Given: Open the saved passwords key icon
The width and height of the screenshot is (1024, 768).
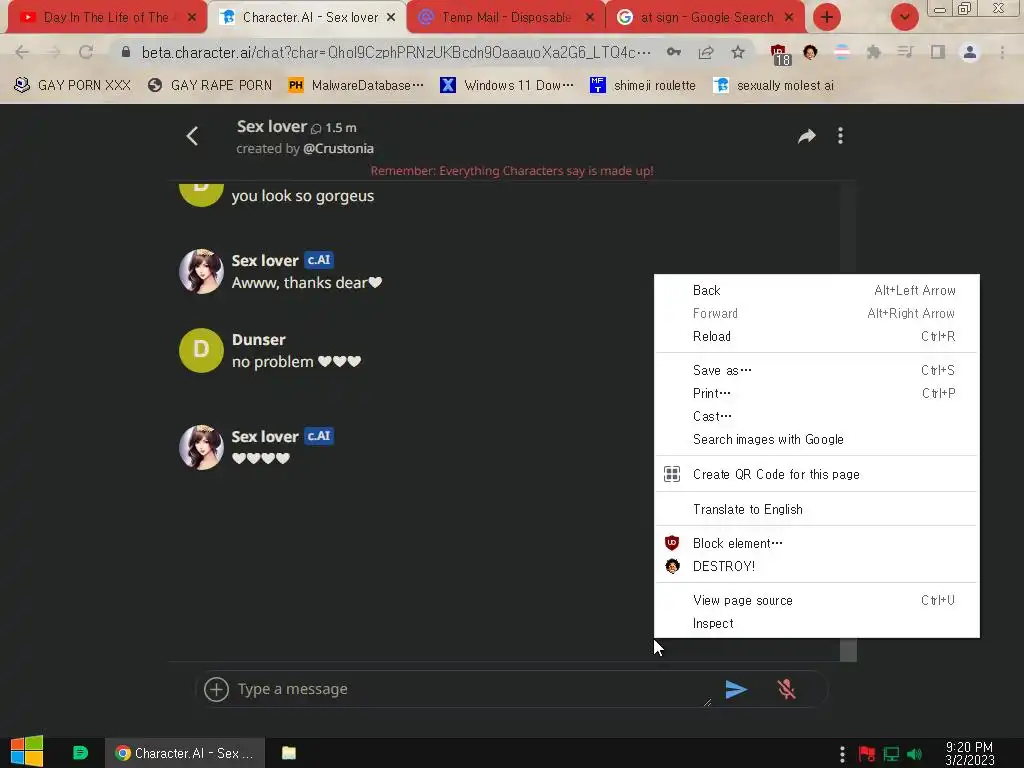Looking at the screenshot, I should [x=673, y=52].
